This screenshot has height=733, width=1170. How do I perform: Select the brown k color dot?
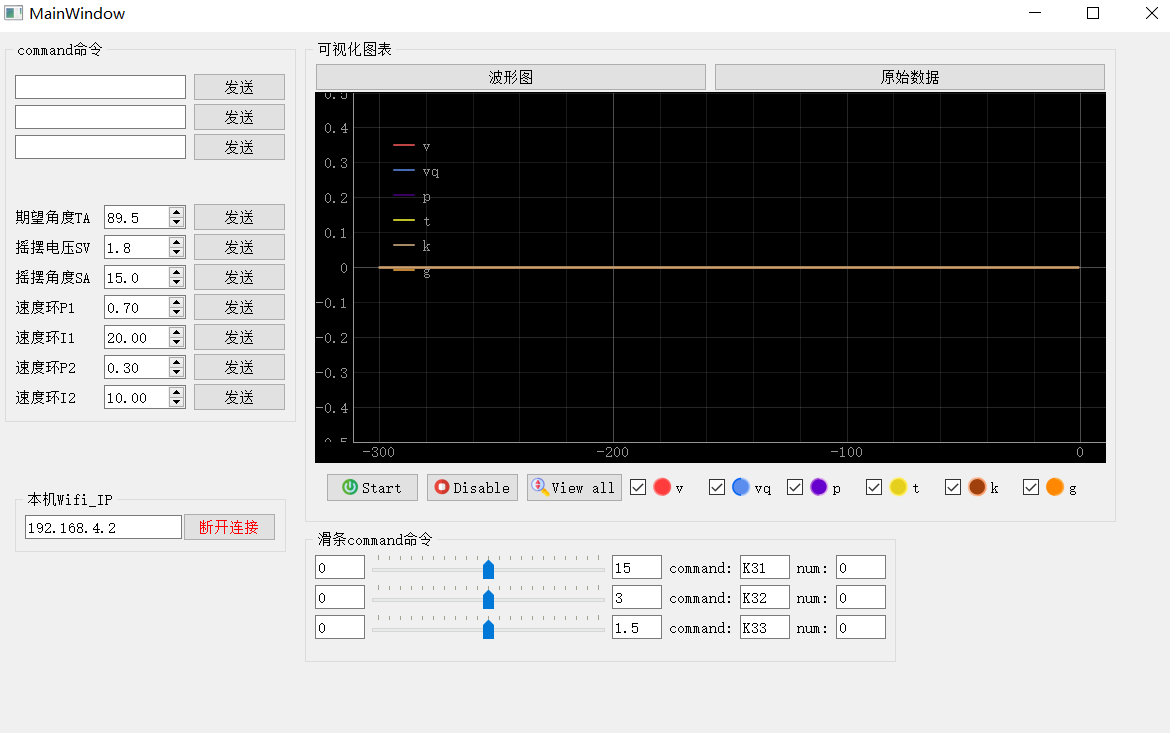coord(977,487)
